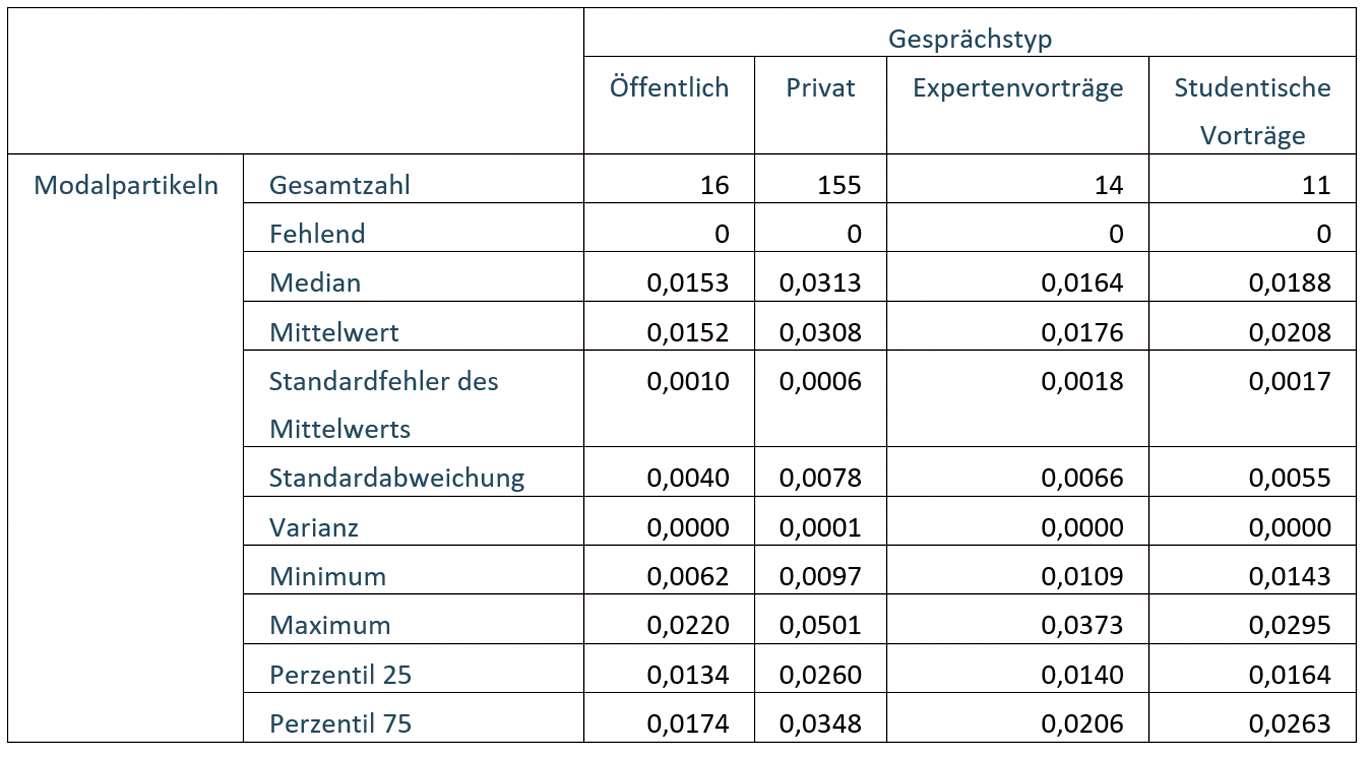The image size is (1370, 757).
Task: Select the Modalpartikeln row label
Action: click(x=126, y=185)
